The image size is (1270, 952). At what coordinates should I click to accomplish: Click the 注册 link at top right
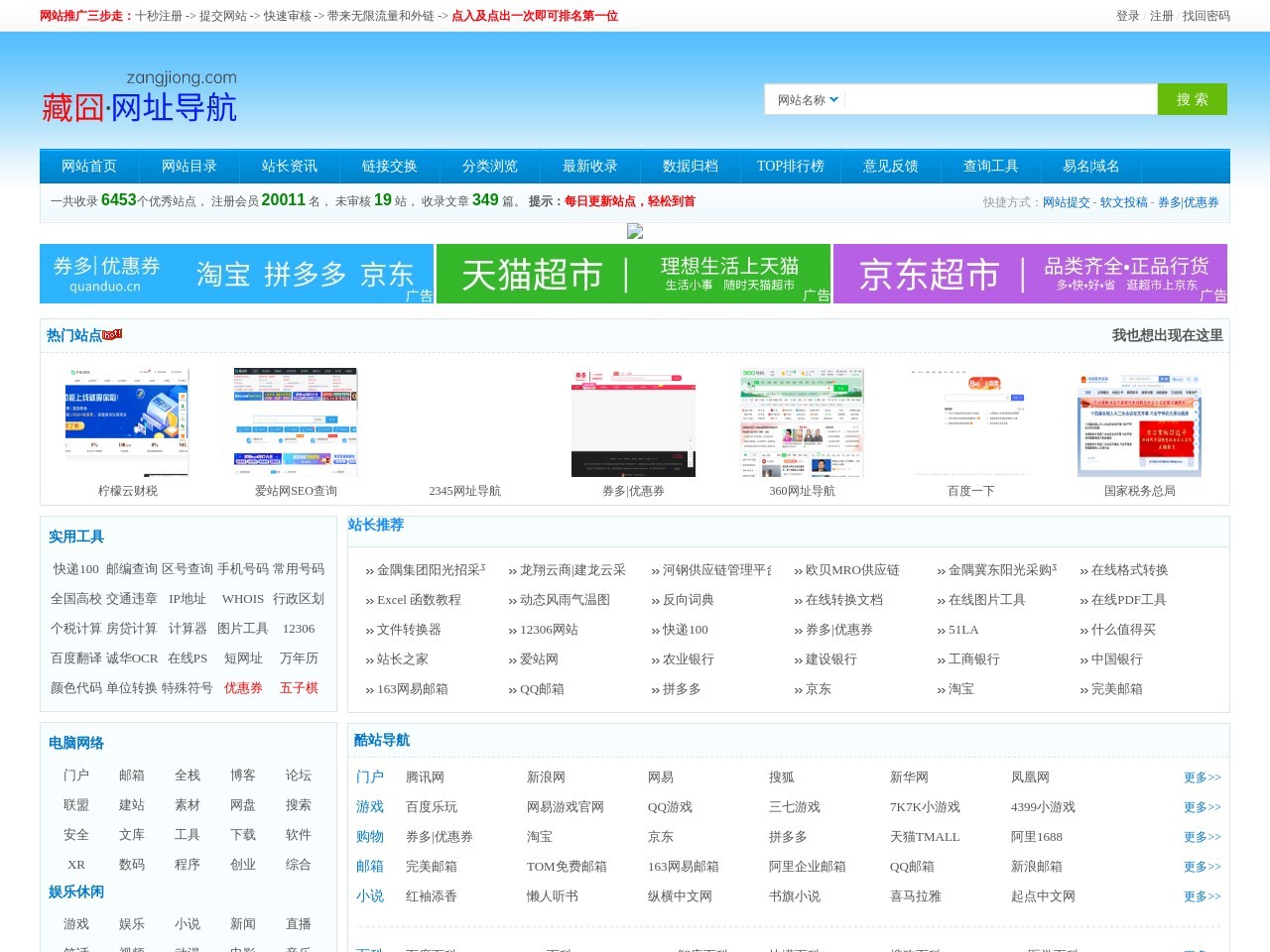1161,16
